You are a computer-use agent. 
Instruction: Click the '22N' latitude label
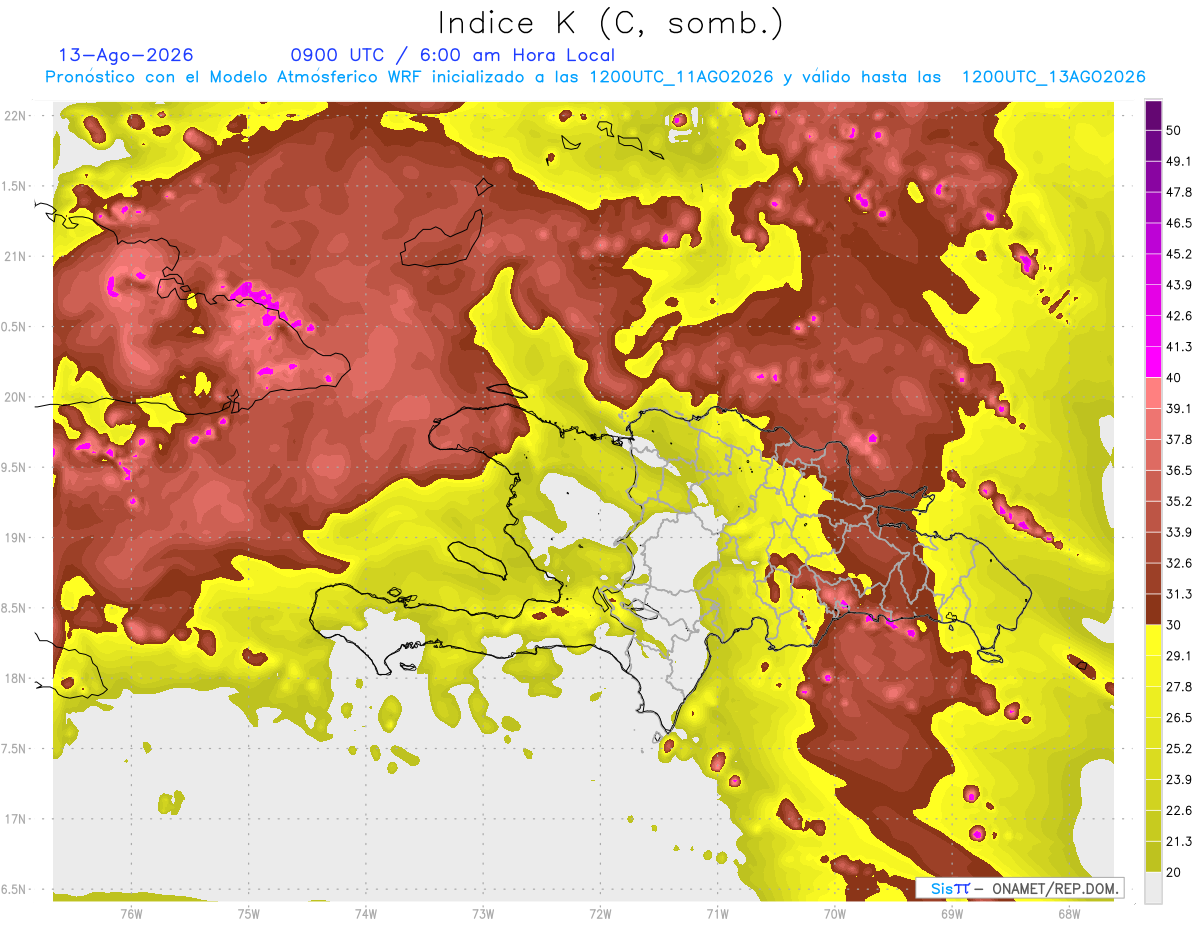click(x=16, y=115)
